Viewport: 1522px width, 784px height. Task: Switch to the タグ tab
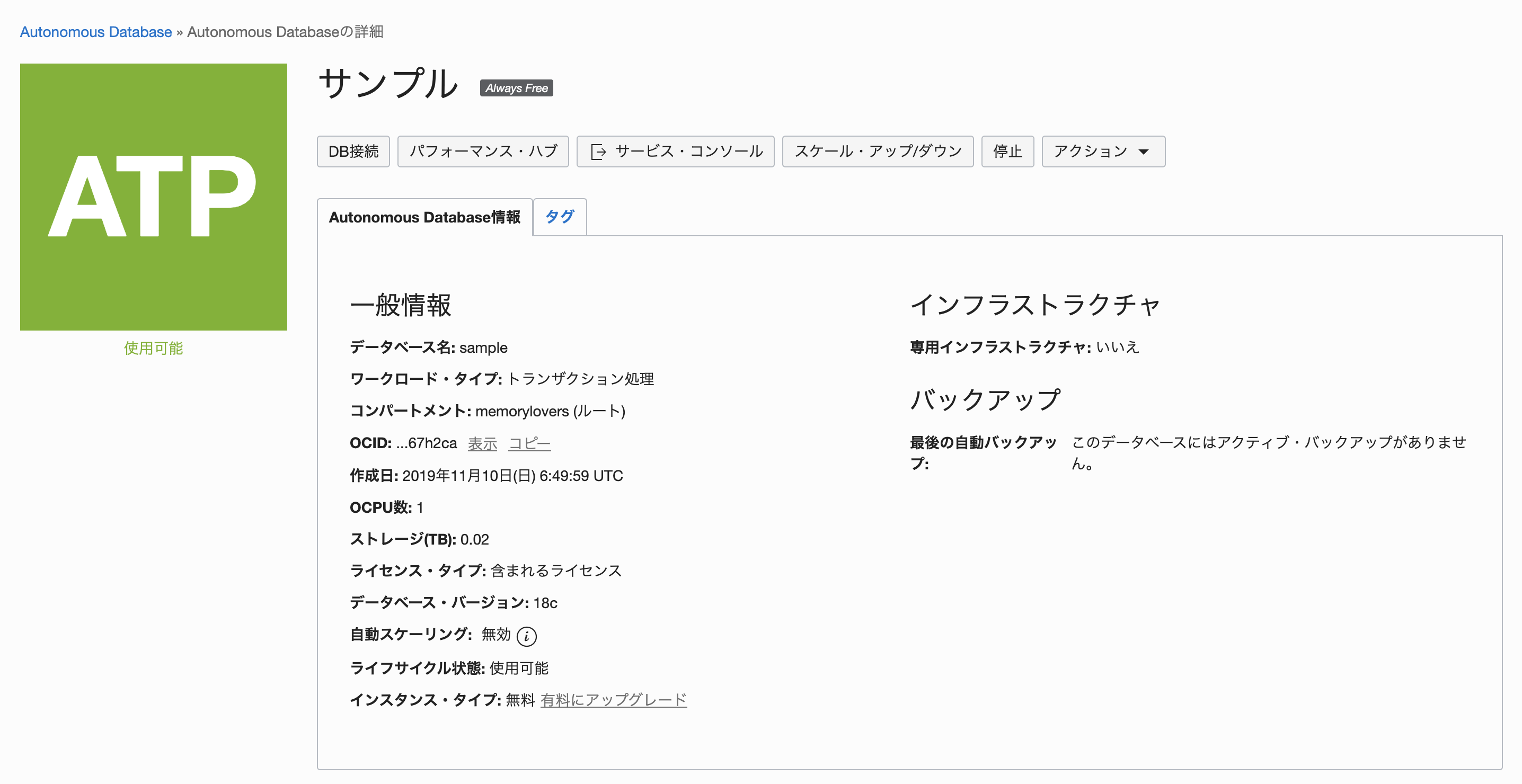point(560,217)
